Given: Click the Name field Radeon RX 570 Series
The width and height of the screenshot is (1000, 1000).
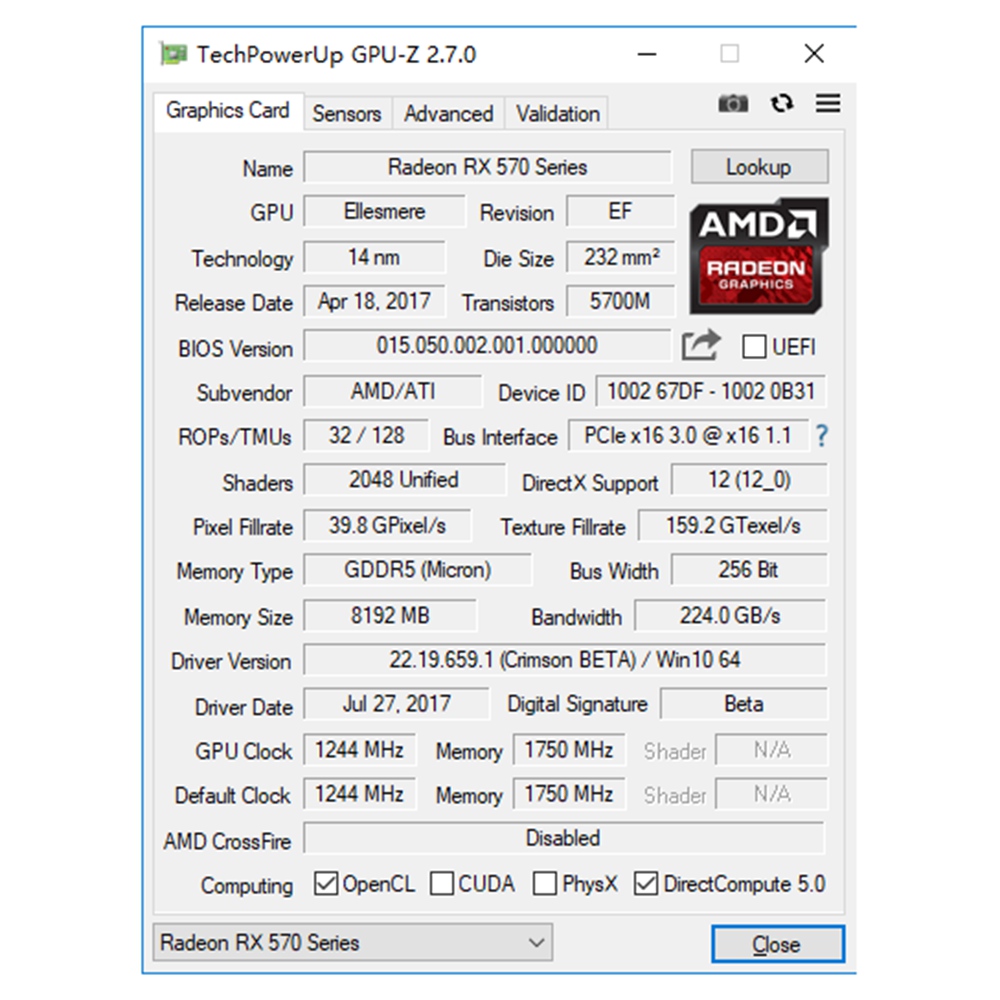Looking at the screenshot, I should [488, 167].
